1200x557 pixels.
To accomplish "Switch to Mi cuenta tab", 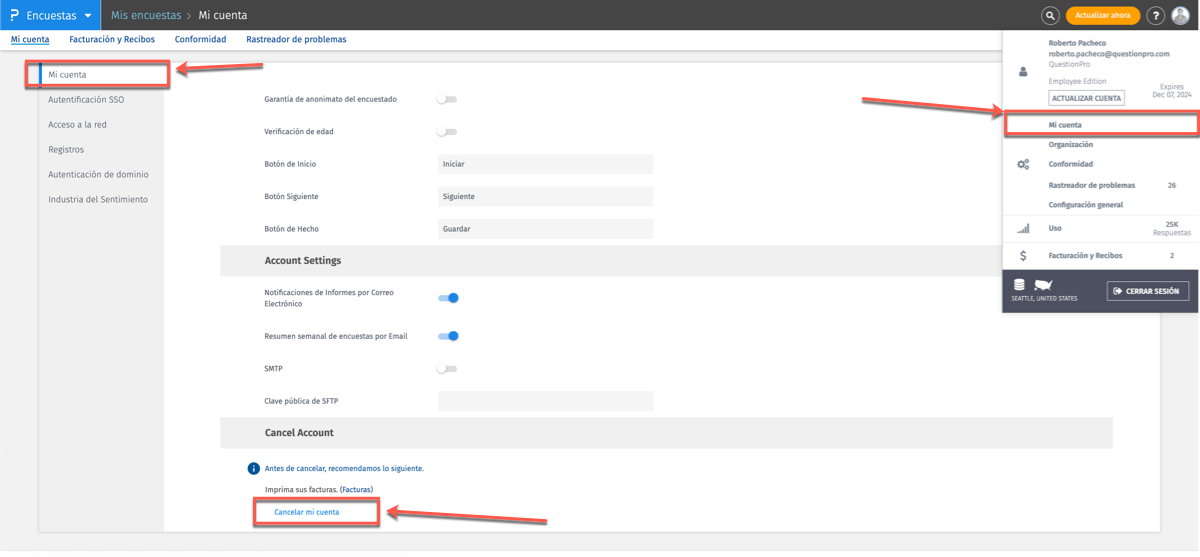I will 30,40.
